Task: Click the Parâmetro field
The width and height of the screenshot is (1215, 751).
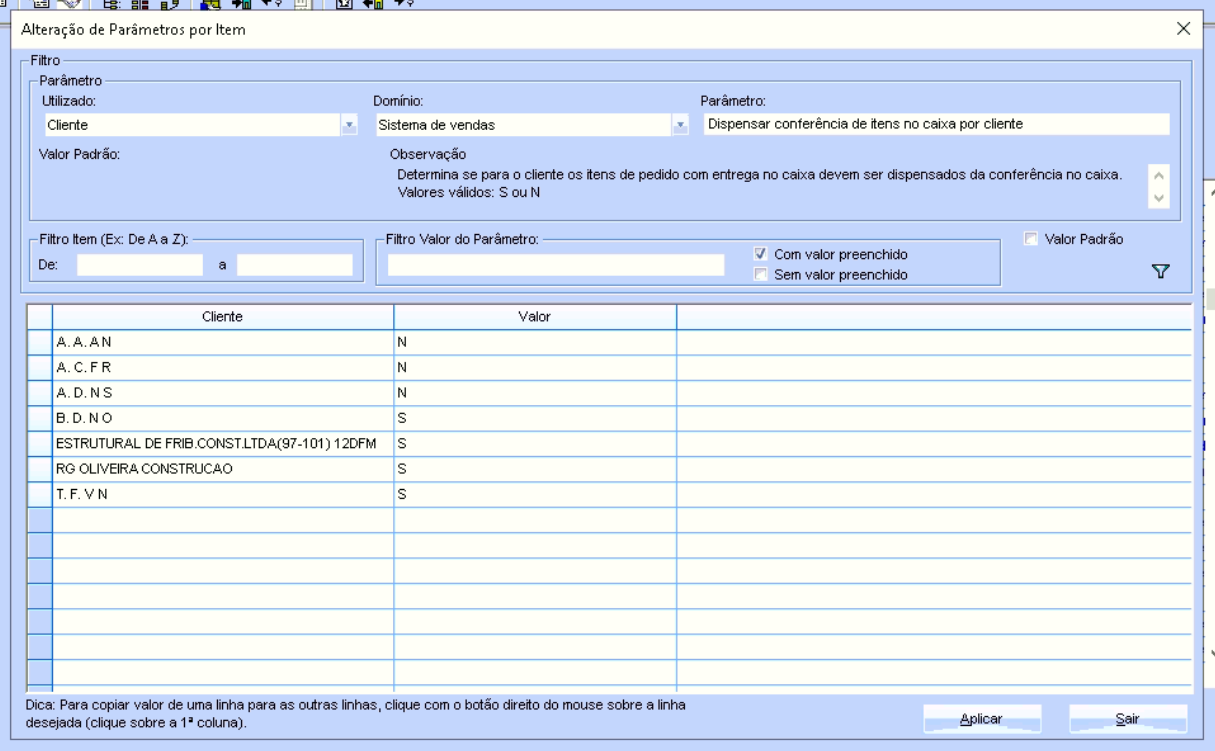Action: (x=935, y=124)
